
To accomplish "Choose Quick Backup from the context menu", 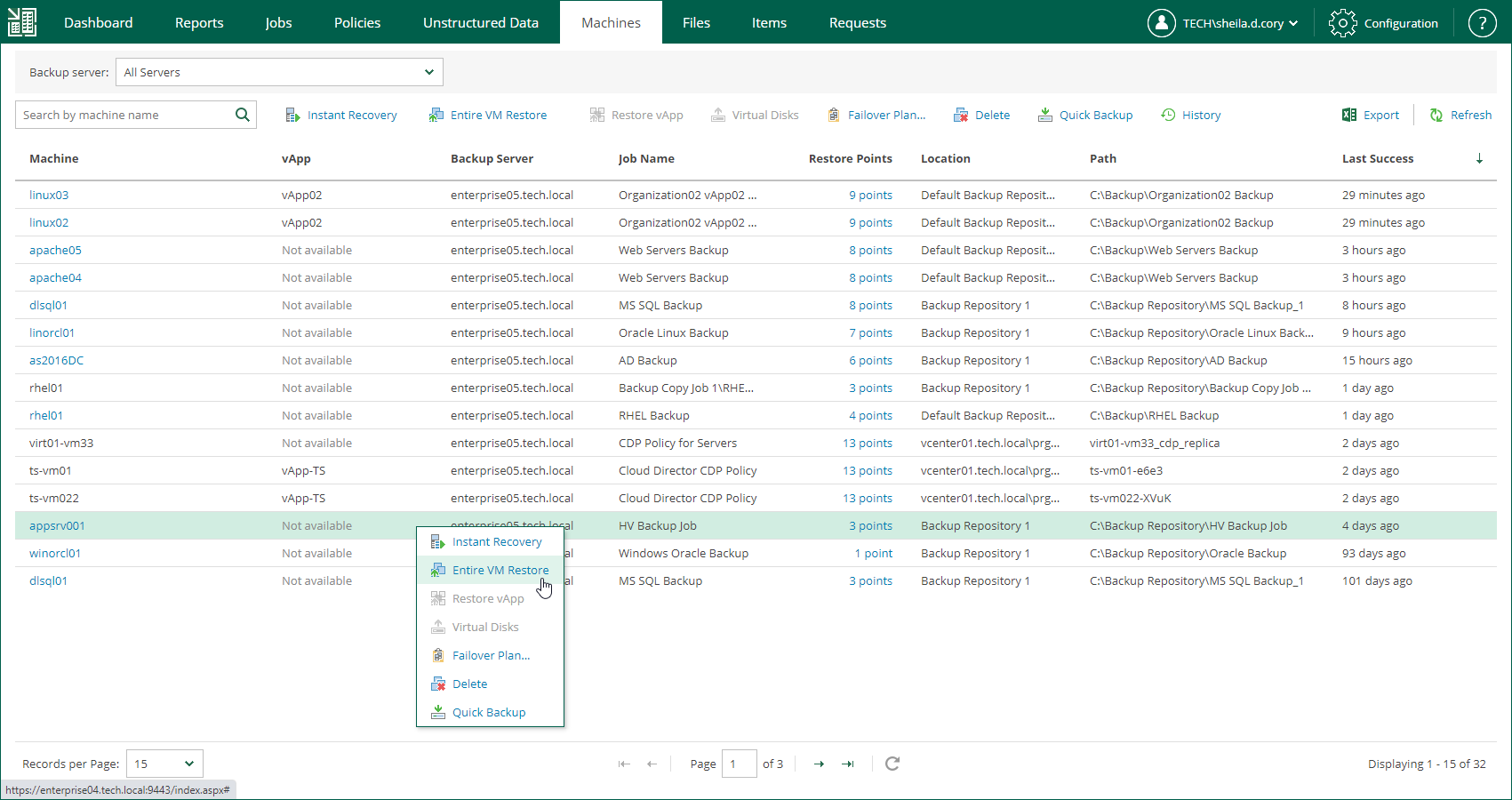I will click(488, 713).
